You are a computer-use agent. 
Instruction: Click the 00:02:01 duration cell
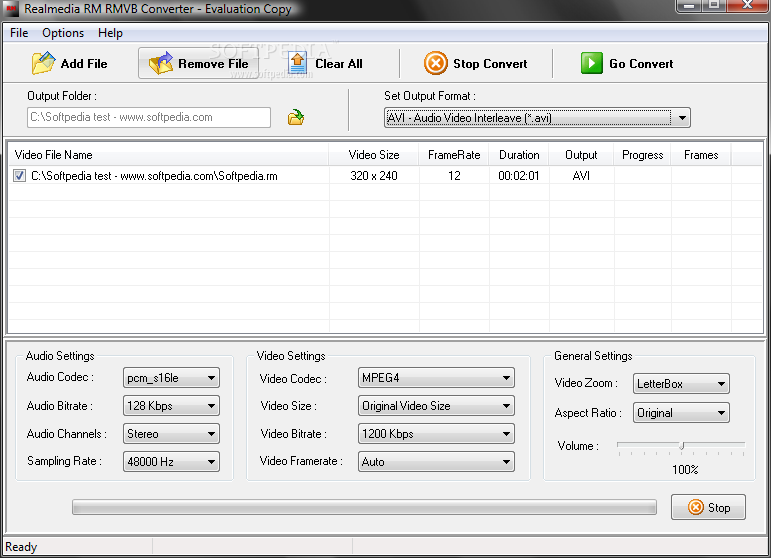[519, 176]
